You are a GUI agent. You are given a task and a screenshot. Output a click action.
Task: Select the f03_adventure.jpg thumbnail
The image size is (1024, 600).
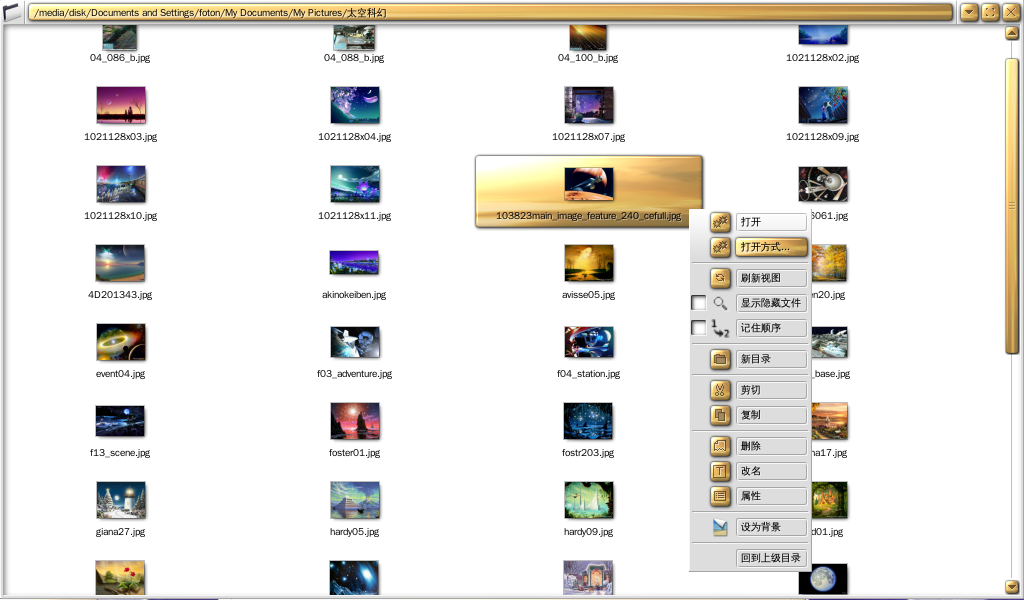coord(355,342)
